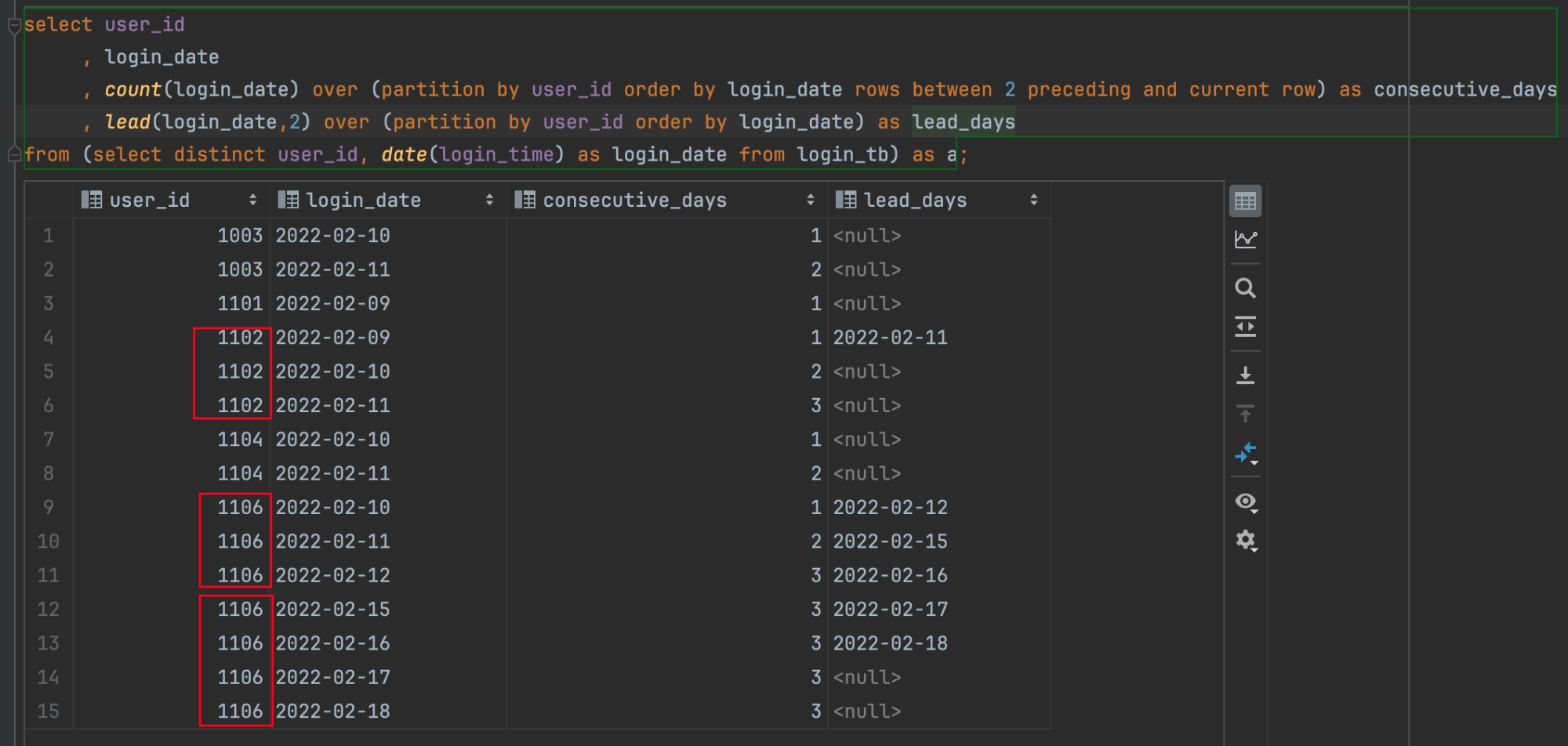Image resolution: width=1568 pixels, height=746 pixels.
Task: Click null lead_days in row 8
Action: [867, 473]
